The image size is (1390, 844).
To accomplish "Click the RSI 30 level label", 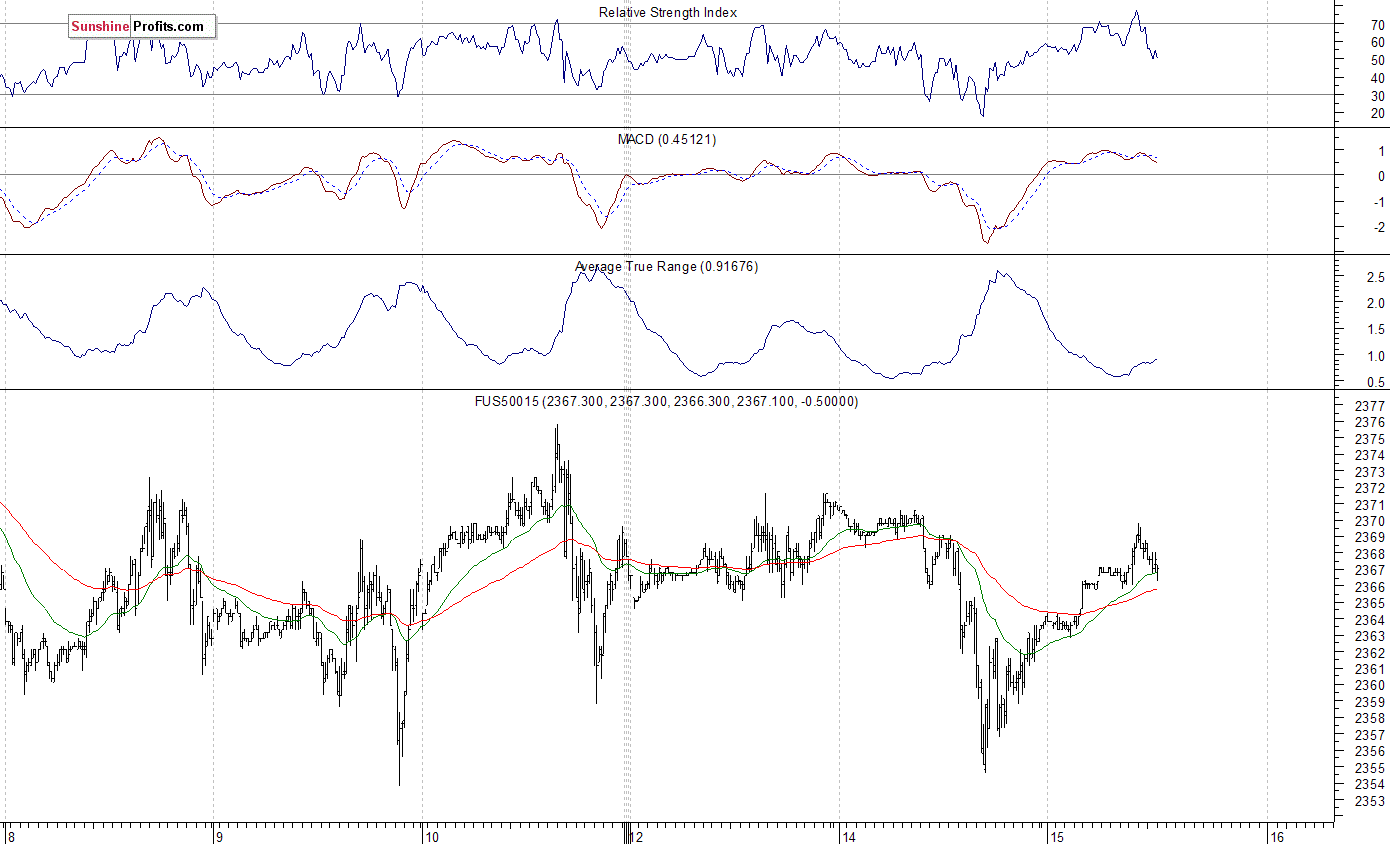I will coord(1379,96).
